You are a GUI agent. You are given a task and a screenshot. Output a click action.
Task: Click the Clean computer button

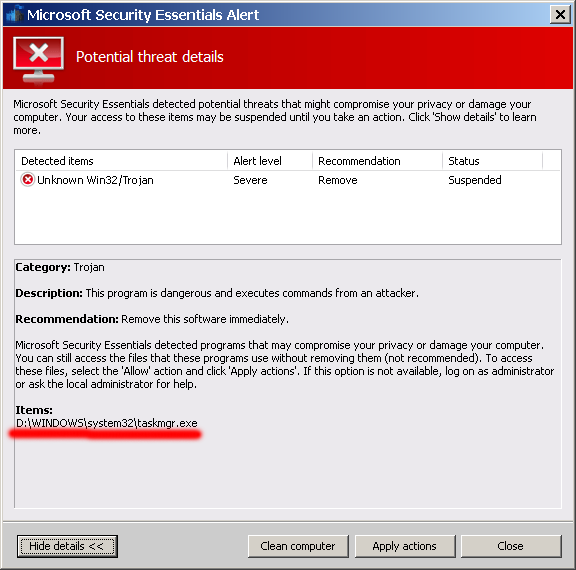[298, 546]
